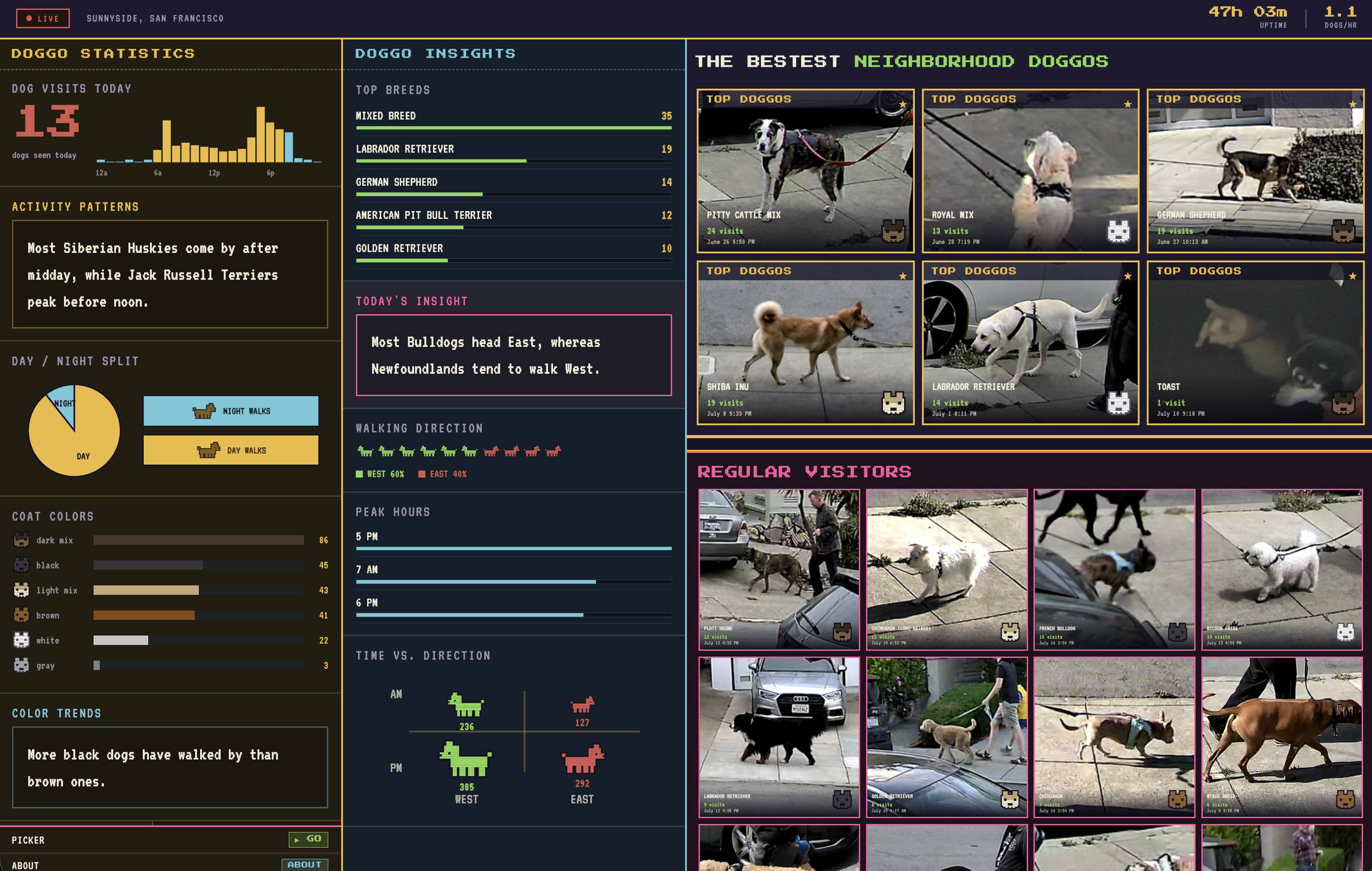Click the gray coat color dog icon
This screenshot has width=1372, height=871.
pos(21,665)
